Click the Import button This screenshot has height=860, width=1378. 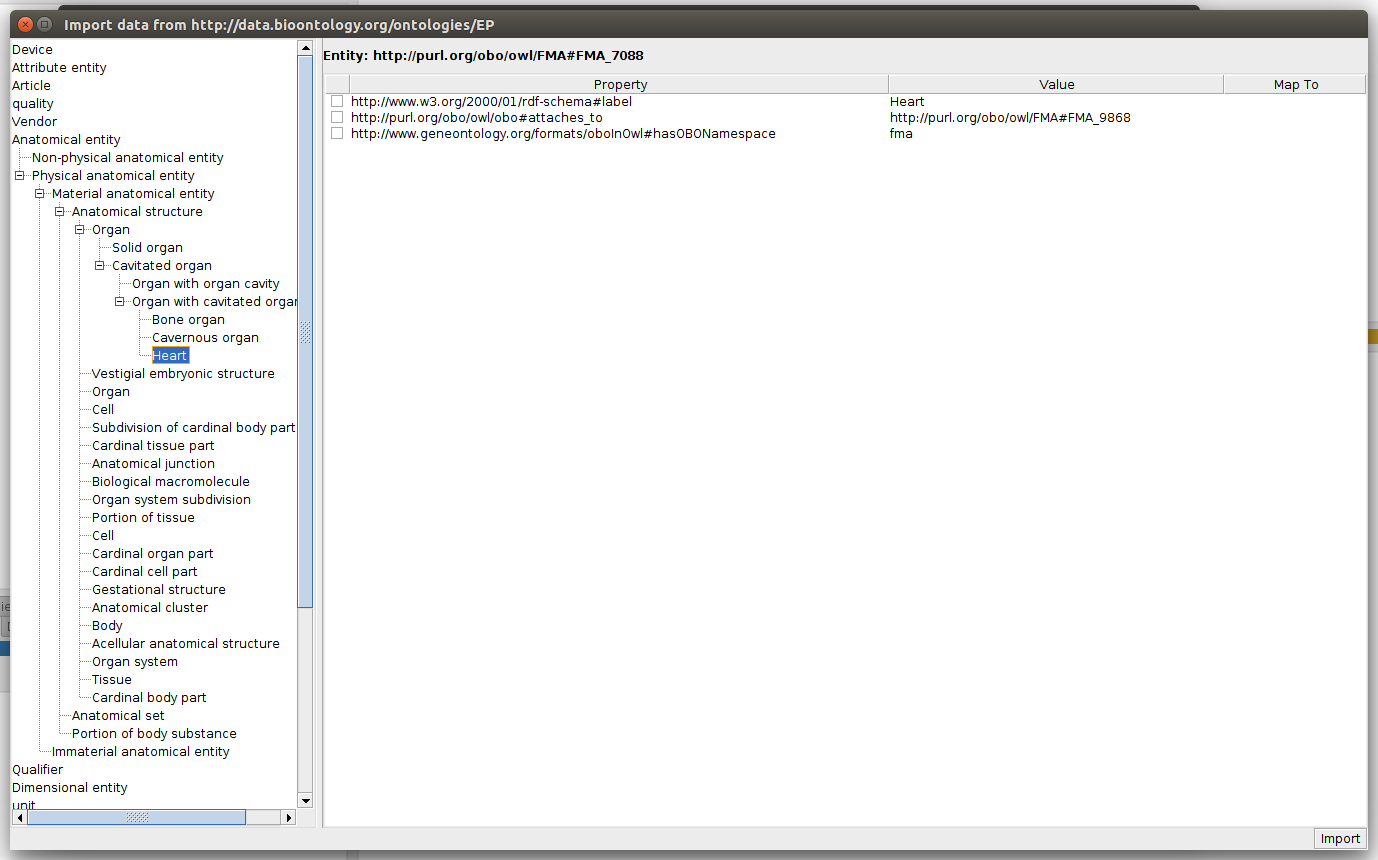click(x=1340, y=839)
